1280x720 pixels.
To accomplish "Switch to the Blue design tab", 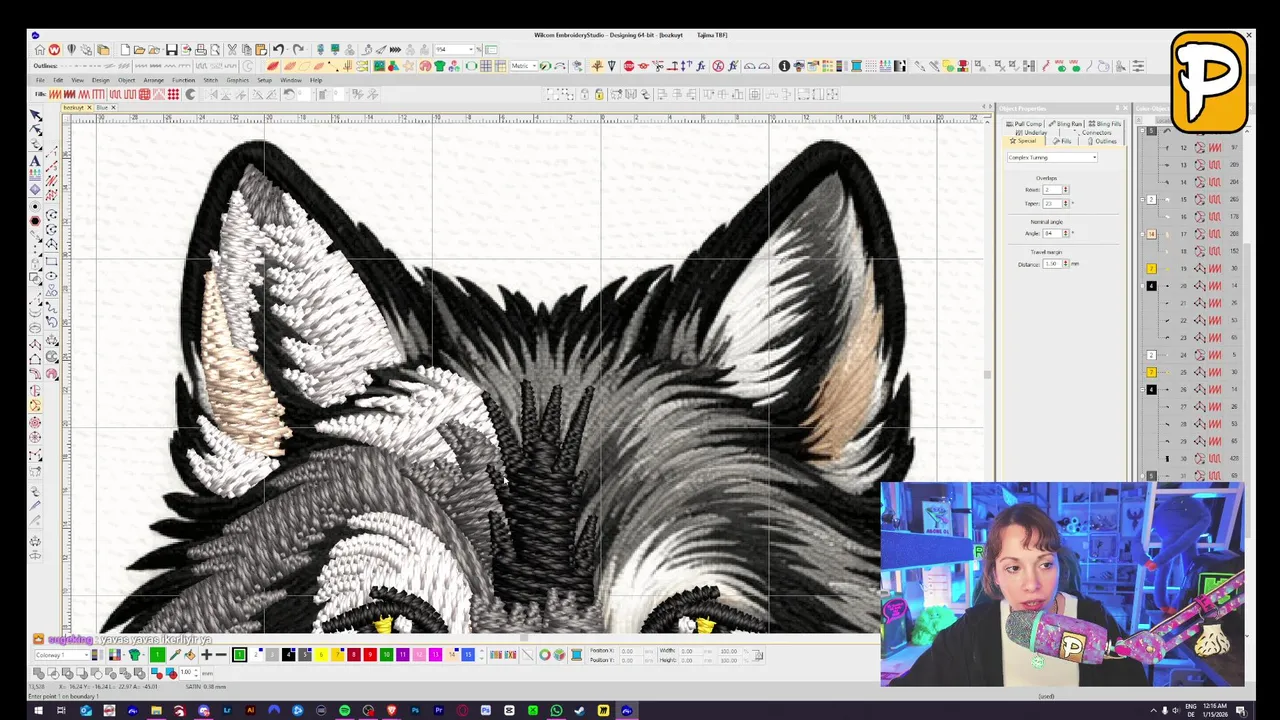I will pos(102,107).
